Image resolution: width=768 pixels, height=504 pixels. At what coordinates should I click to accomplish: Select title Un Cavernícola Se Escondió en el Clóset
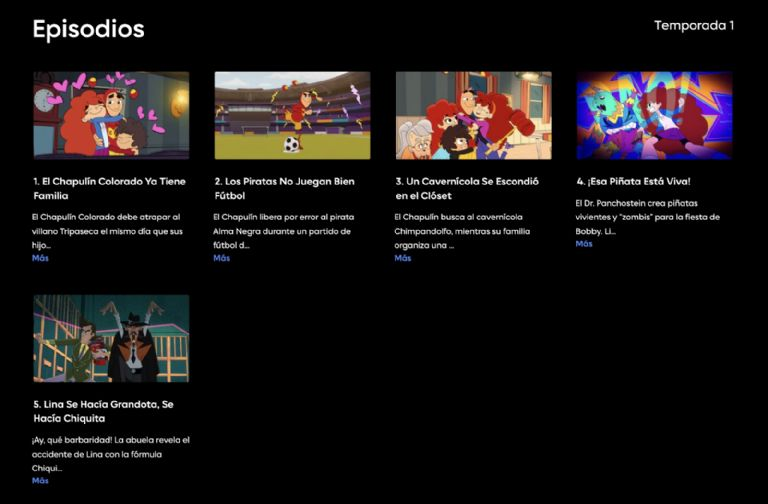click(467, 189)
